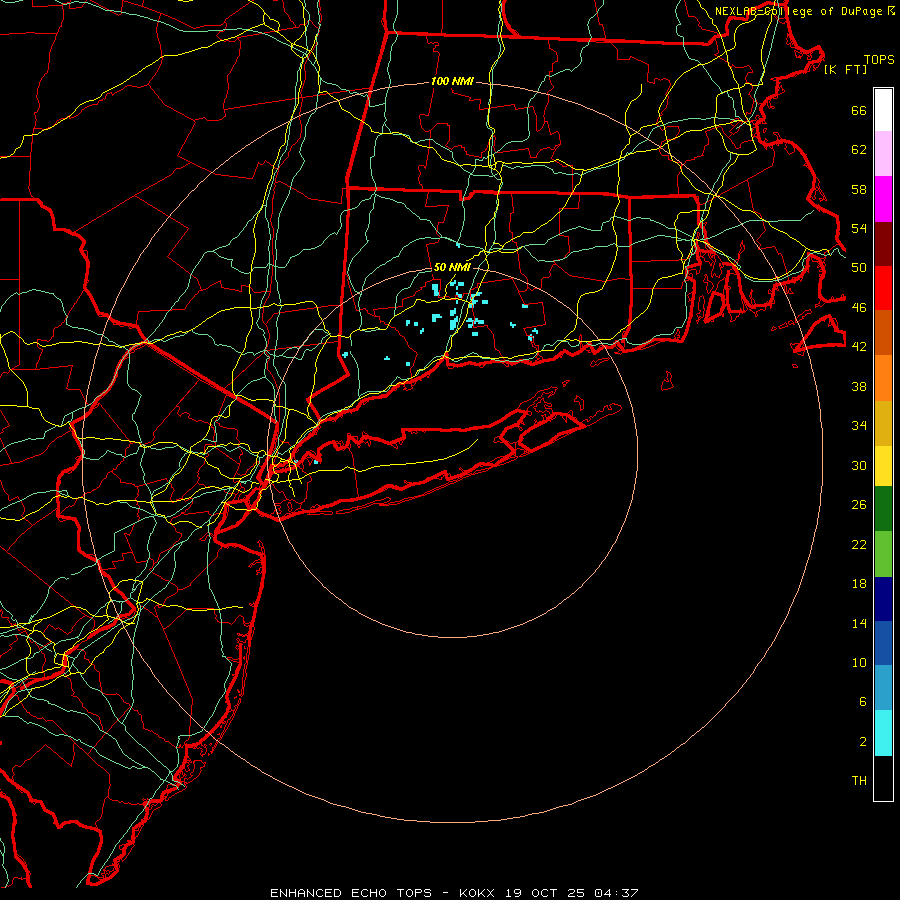
Task: Click the 18 legend value label
Action: point(859,584)
